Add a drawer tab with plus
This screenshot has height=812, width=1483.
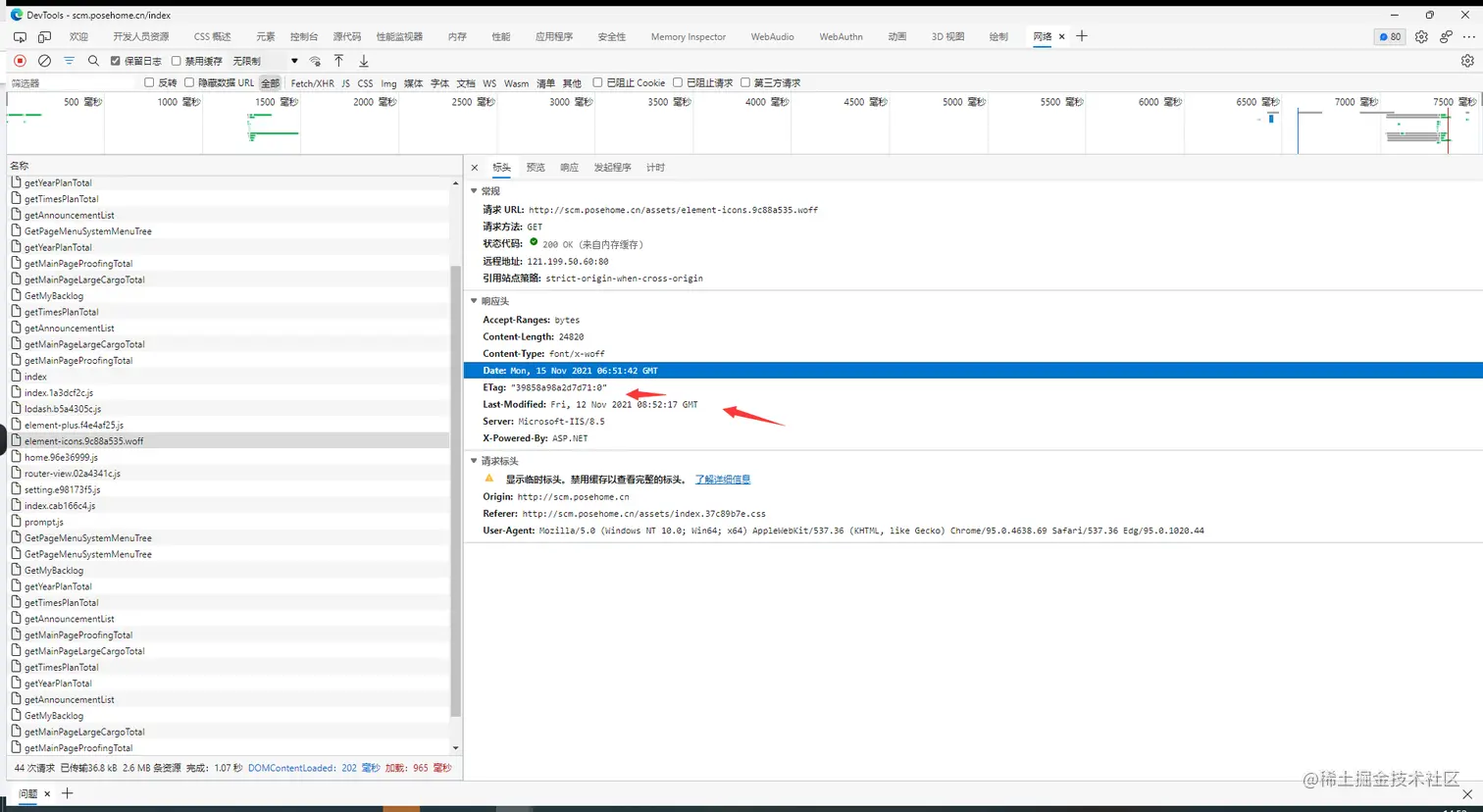pyautogui.click(x=68, y=793)
